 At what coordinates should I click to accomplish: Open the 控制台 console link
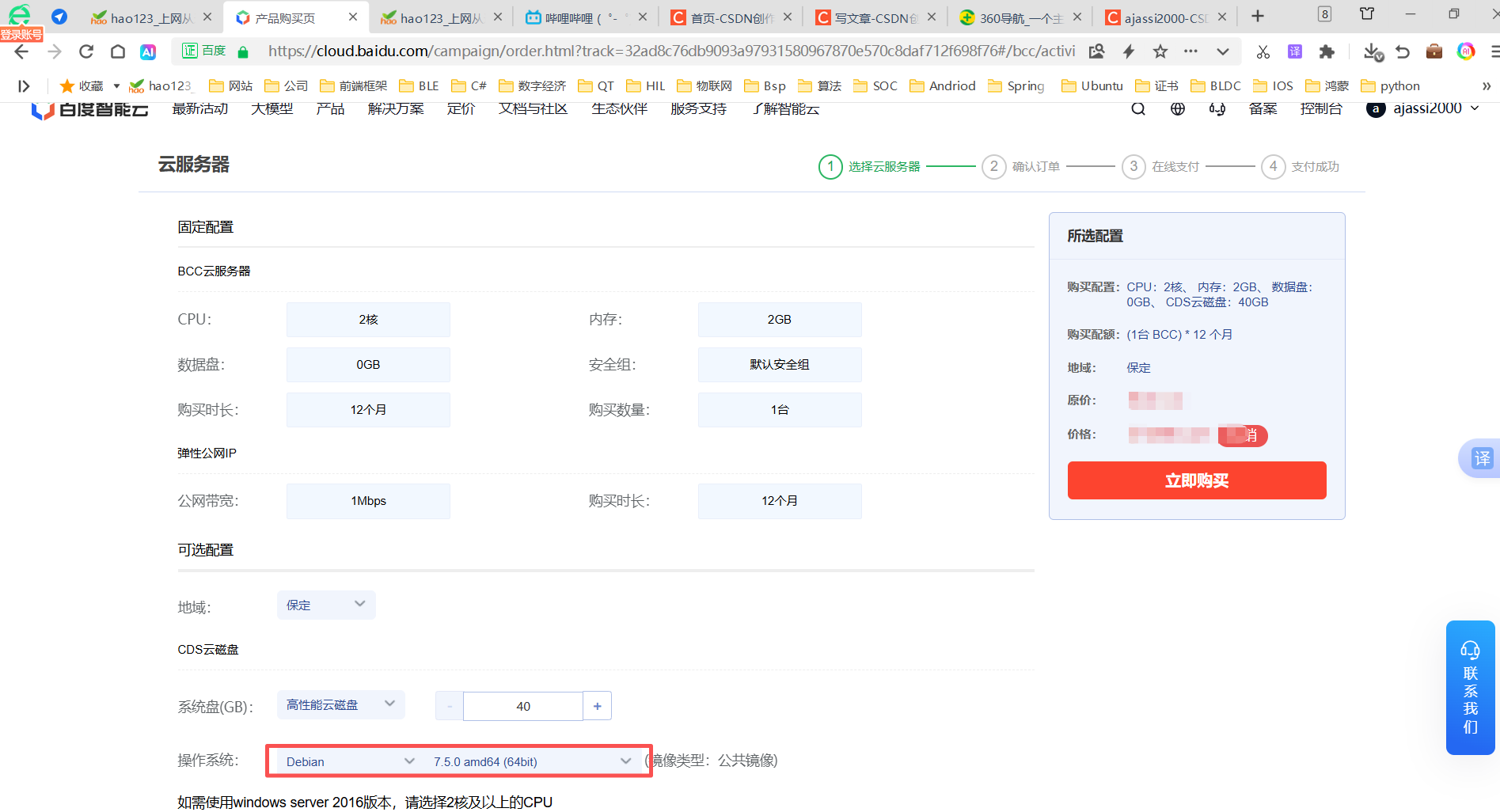1321,108
